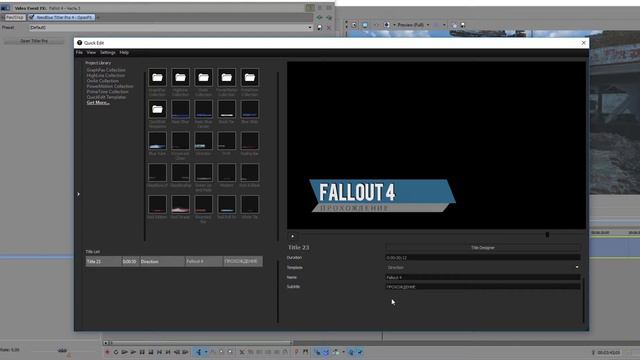Click the timecode display at bottom right
The width and height of the screenshot is (640, 360).
[x=609, y=352]
